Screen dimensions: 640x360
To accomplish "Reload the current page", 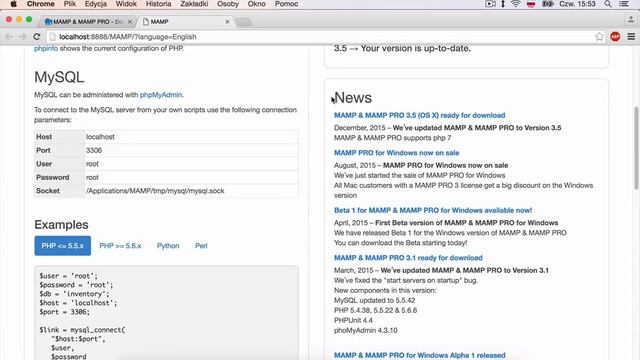I will point(37,37).
